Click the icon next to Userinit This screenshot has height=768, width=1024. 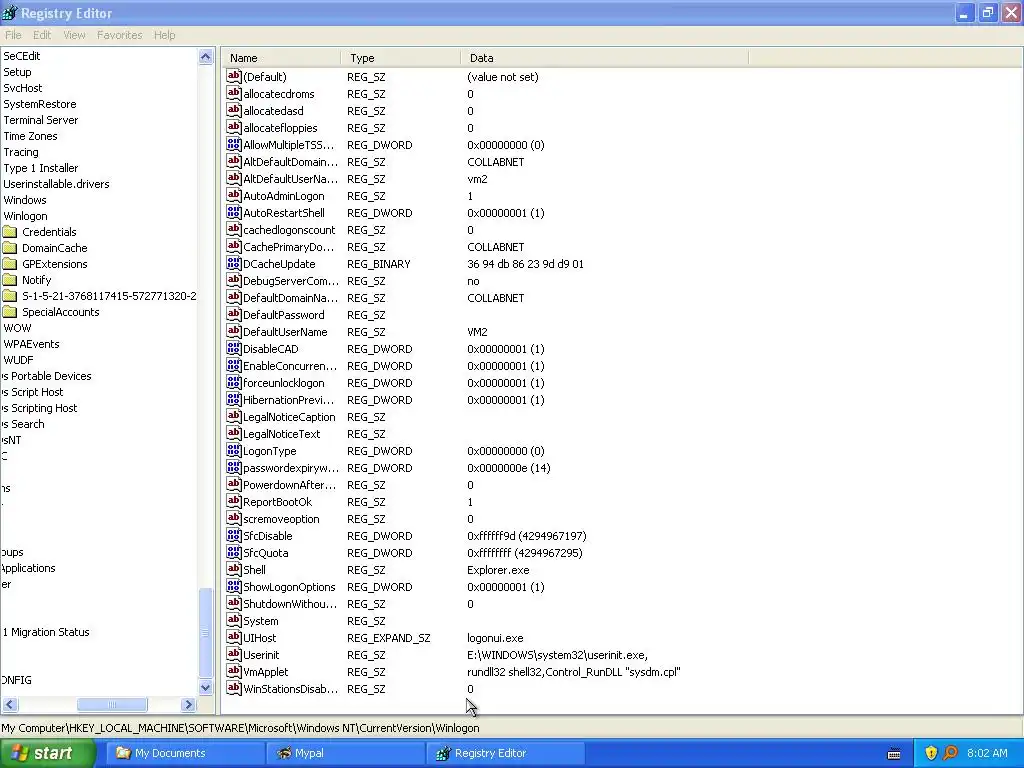coord(234,654)
